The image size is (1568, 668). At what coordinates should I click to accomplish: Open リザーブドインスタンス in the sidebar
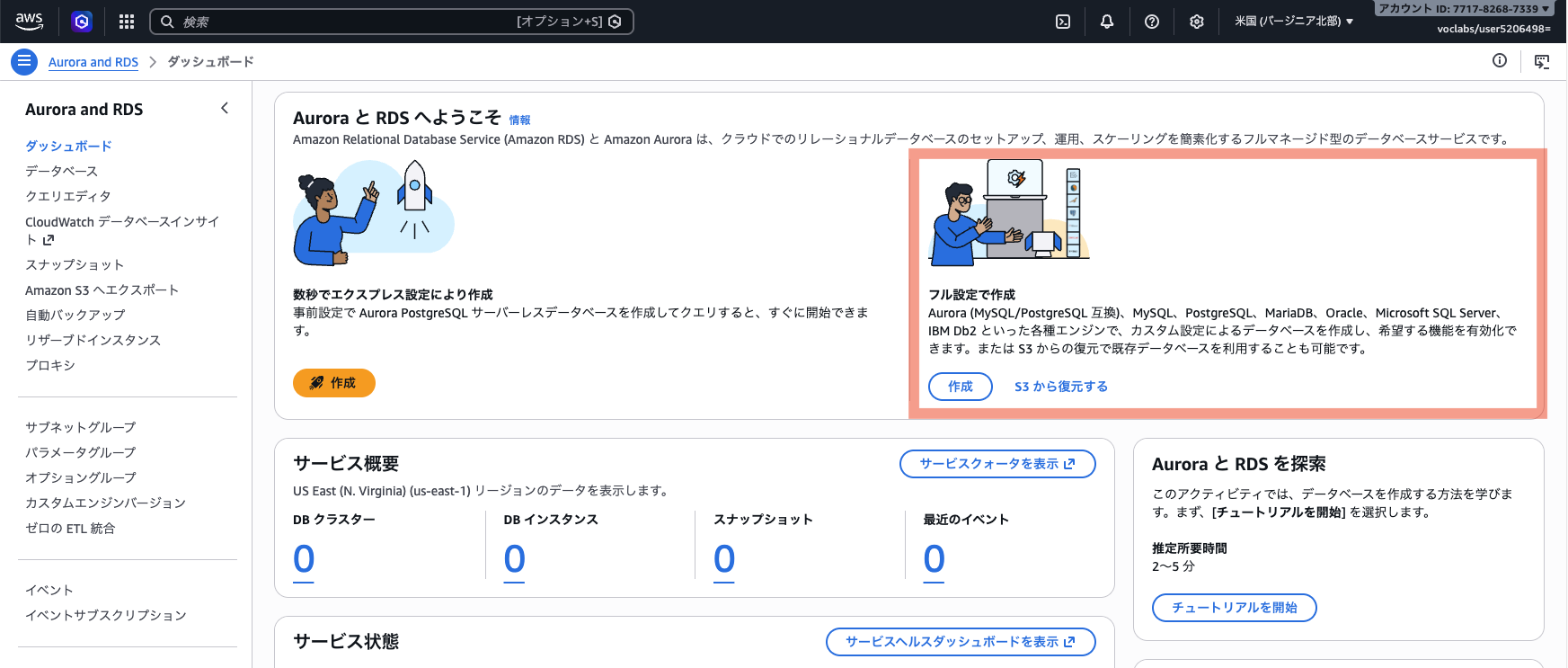(93, 340)
